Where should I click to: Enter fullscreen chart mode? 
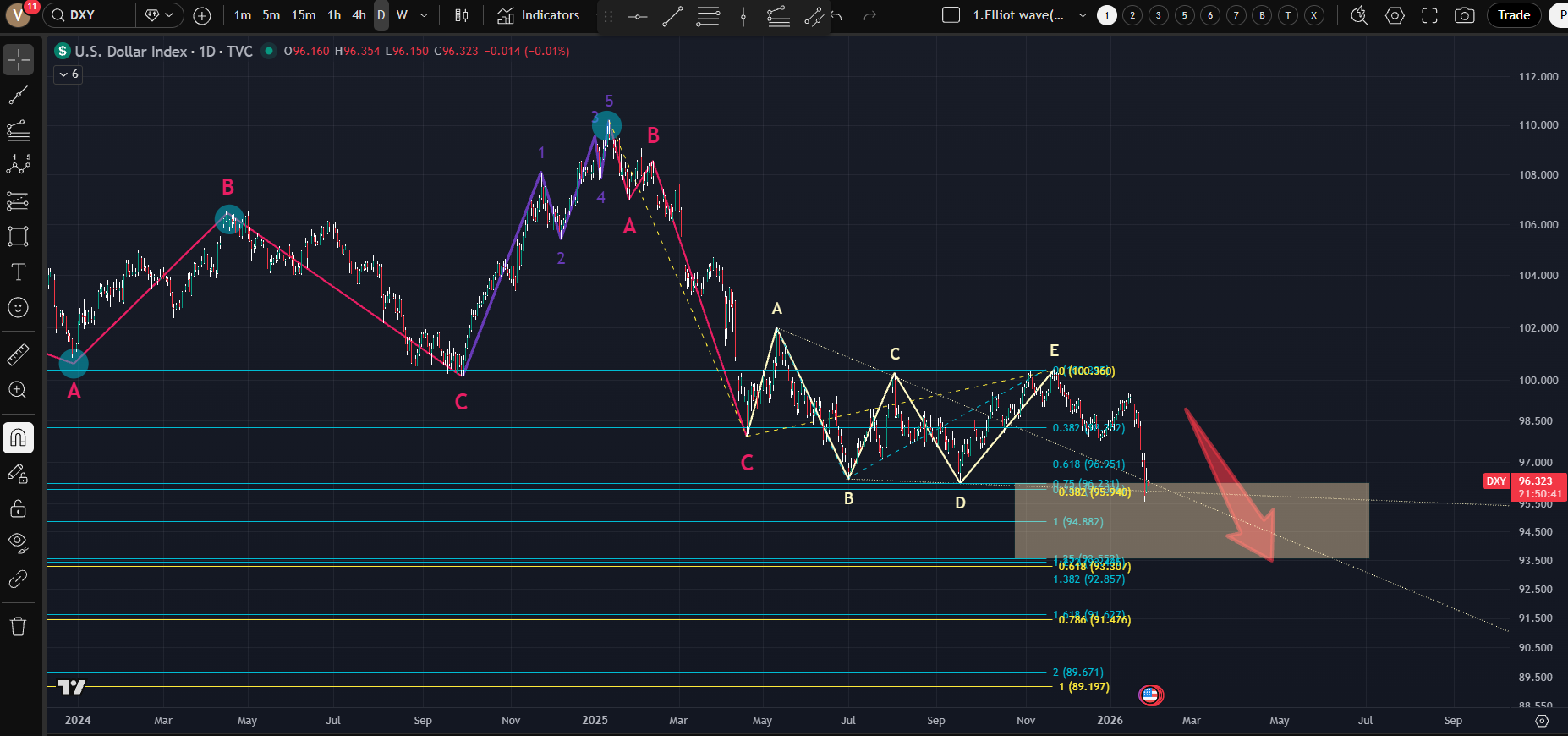[1429, 15]
